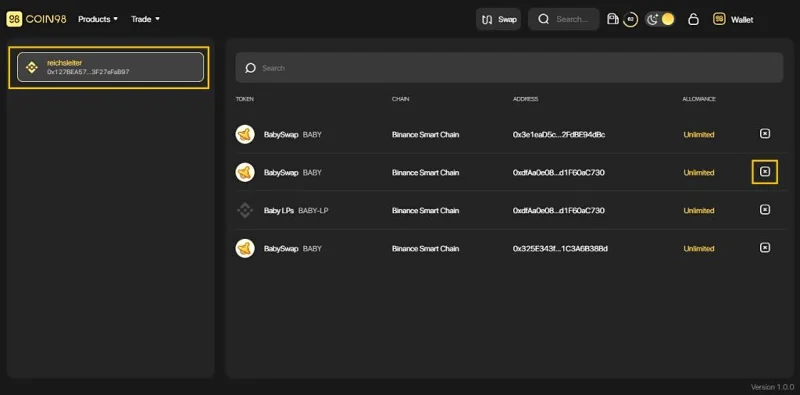The width and height of the screenshot is (800, 395).
Task: Click the Coin98 logo icon
Action: pyautogui.click(x=14, y=19)
